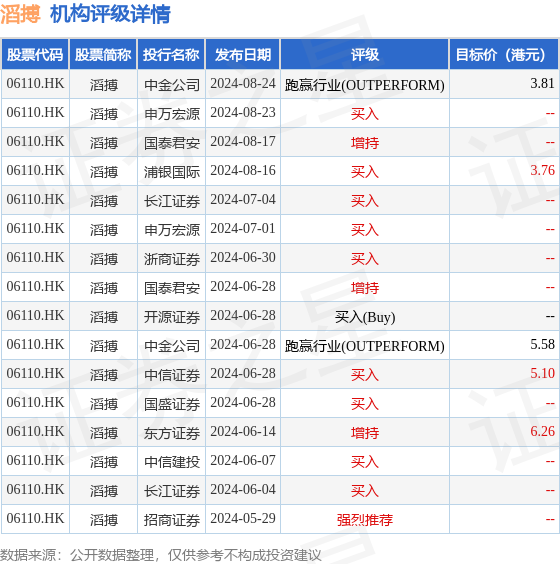Select 浦银国际 investment bank cell
The width and height of the screenshot is (560, 564).
(172, 172)
